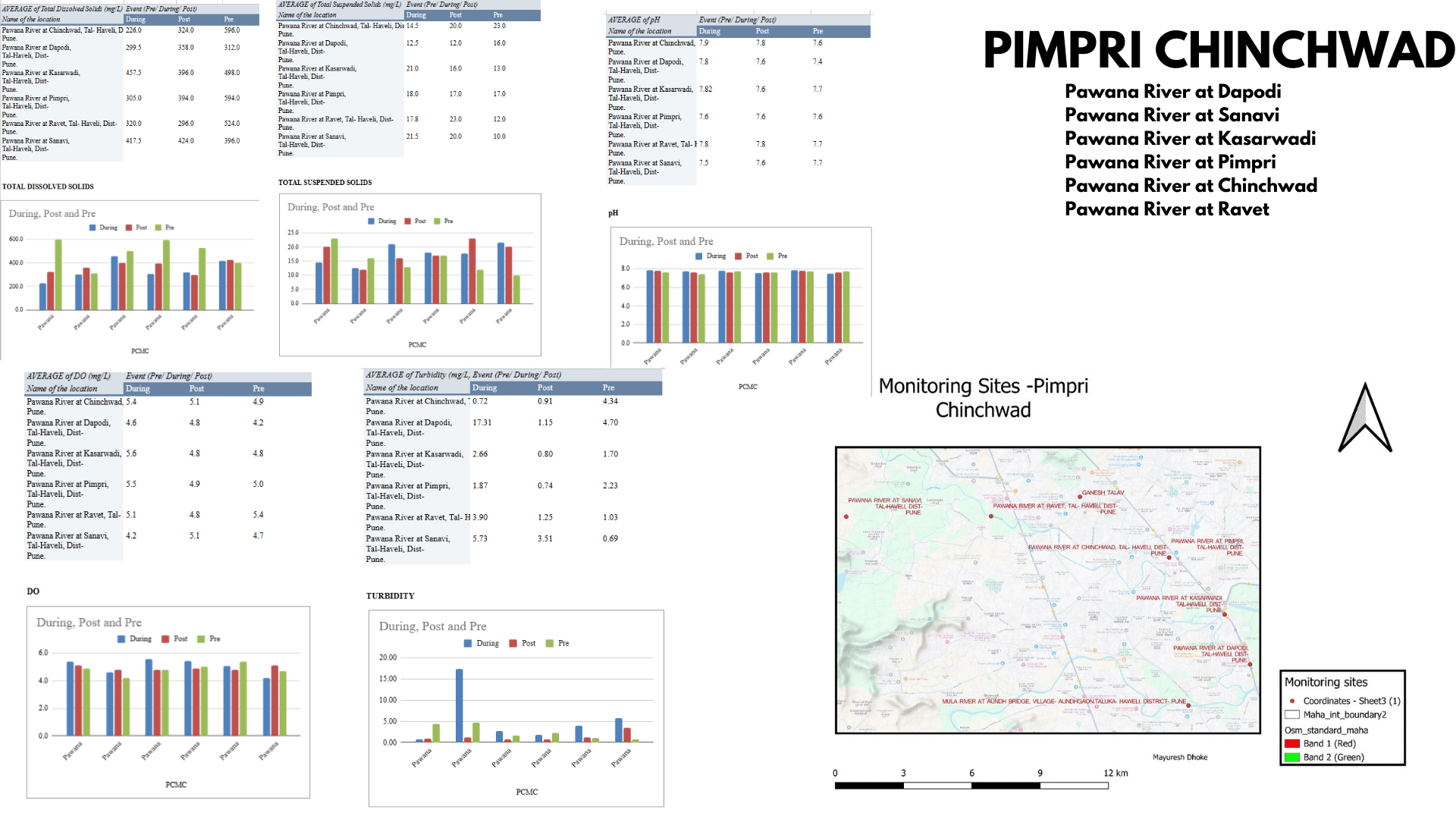The width and height of the screenshot is (1456, 819).
Task: Click the Monitoring Sites map image
Action: [1047, 590]
